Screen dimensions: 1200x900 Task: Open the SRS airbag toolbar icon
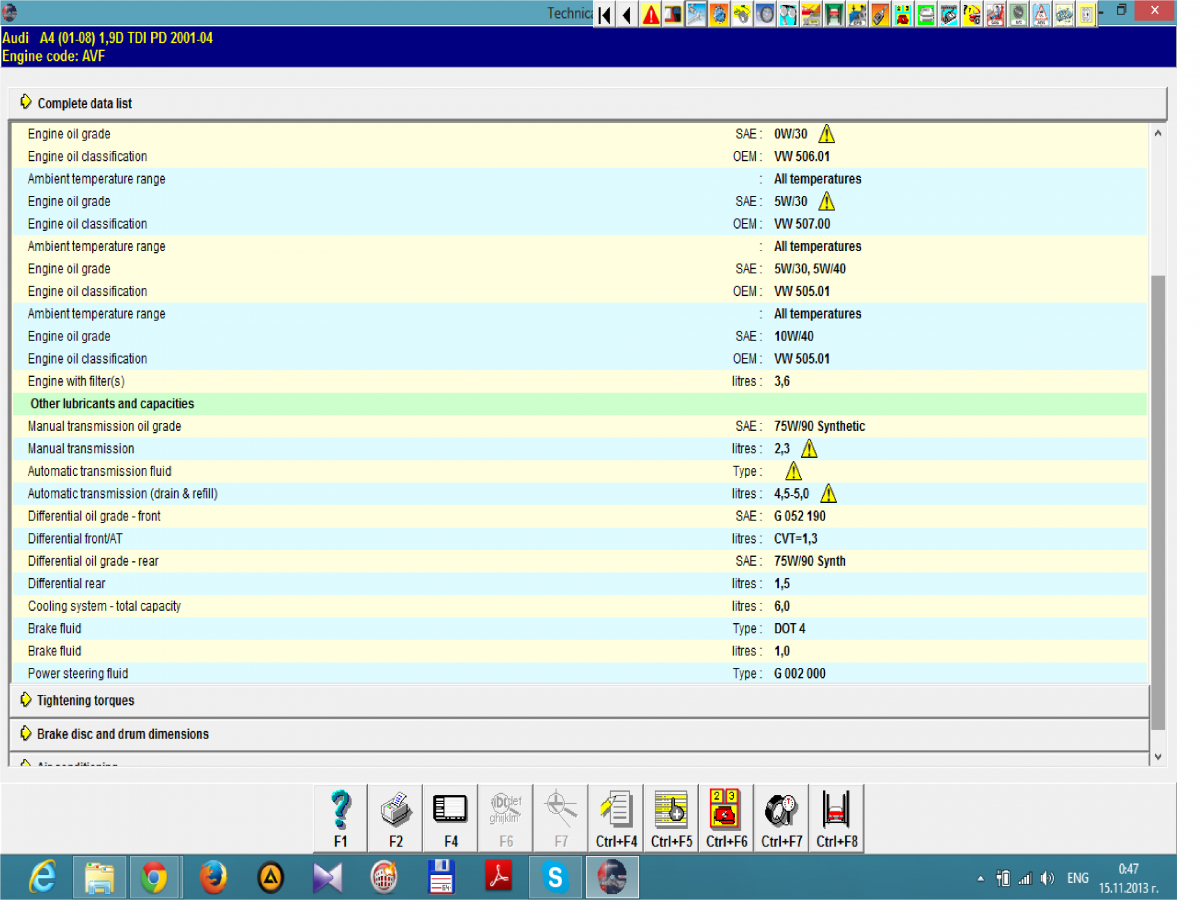click(x=995, y=14)
